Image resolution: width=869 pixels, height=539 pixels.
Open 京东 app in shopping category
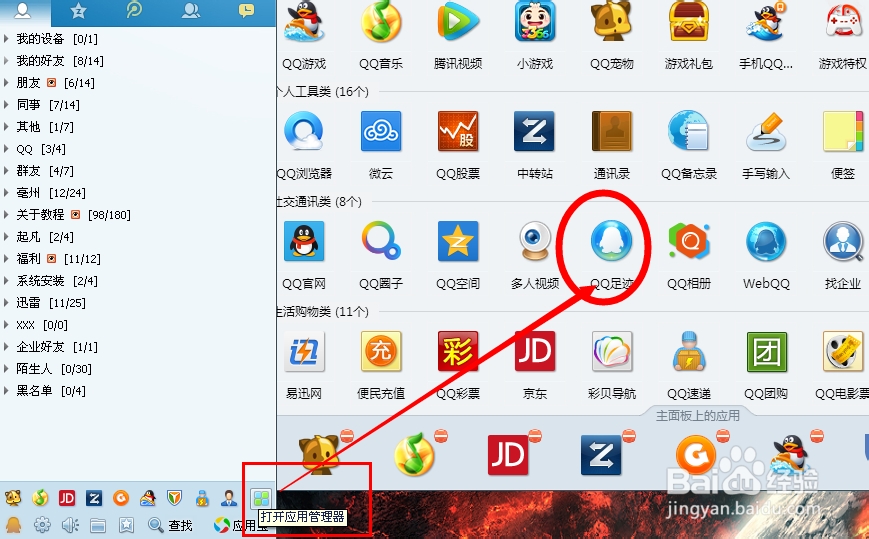pyautogui.click(x=535, y=351)
